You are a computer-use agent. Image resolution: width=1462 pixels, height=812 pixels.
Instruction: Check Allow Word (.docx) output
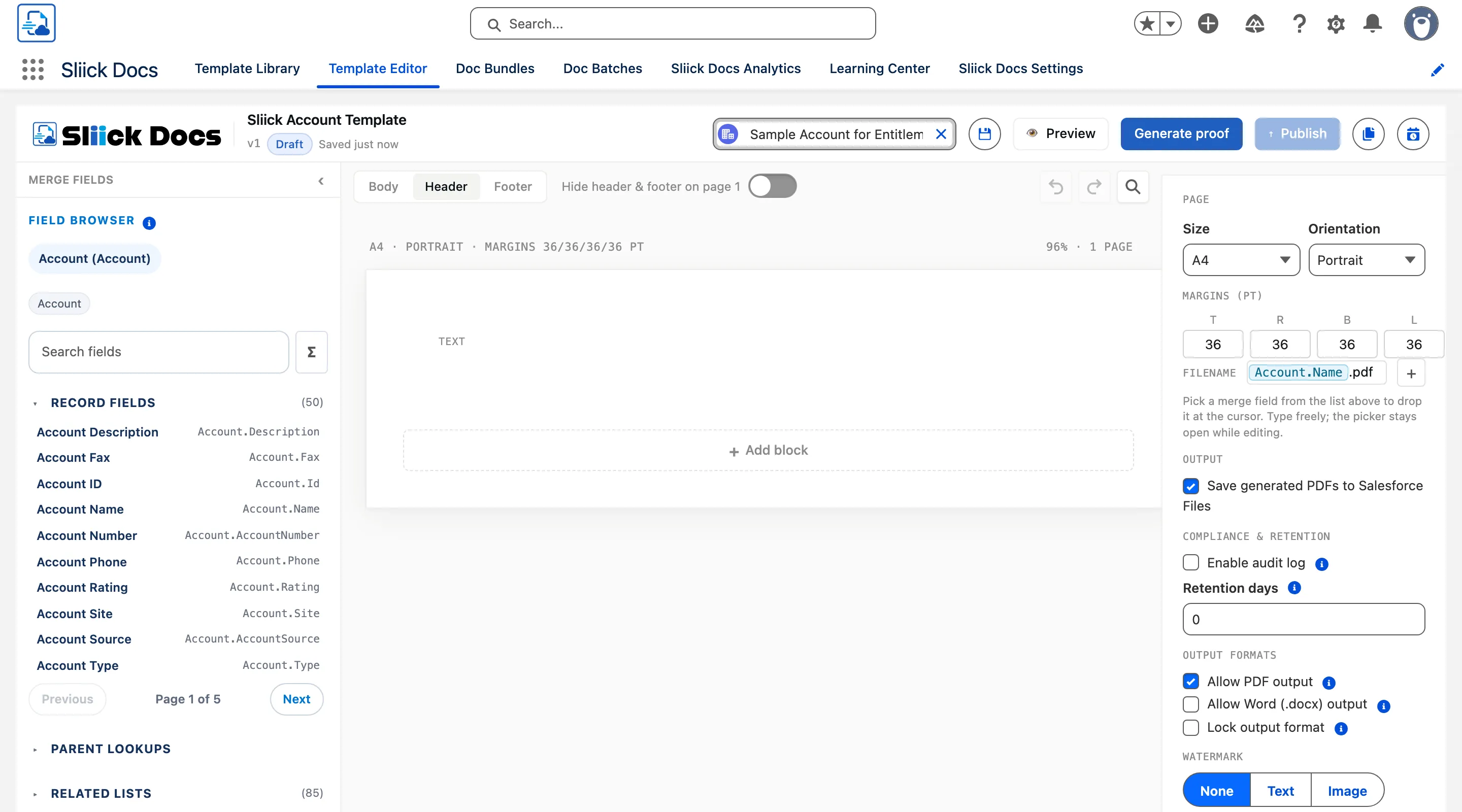coord(1191,704)
